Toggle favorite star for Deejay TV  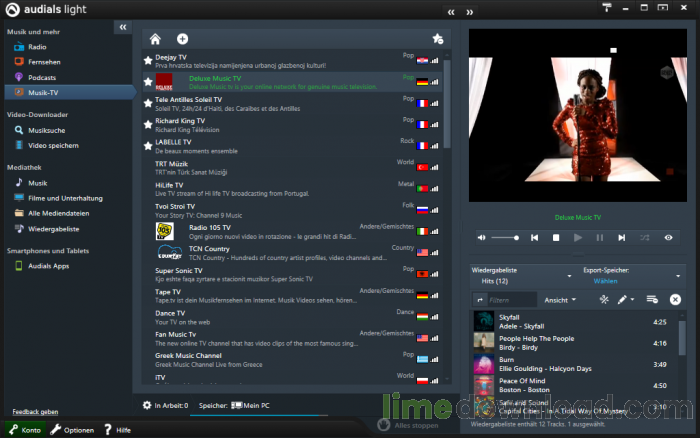pyautogui.click(x=148, y=60)
